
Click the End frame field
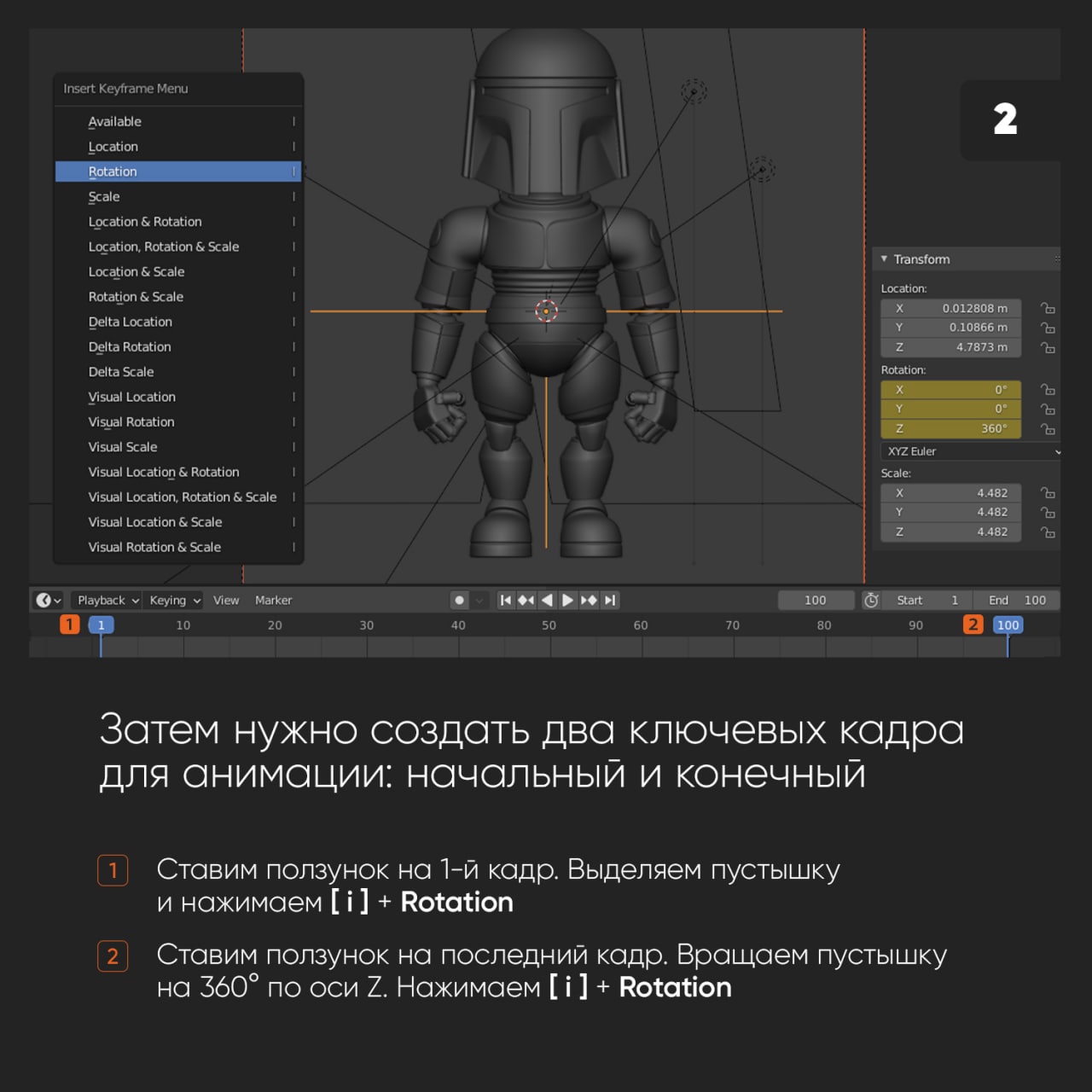click(1016, 601)
